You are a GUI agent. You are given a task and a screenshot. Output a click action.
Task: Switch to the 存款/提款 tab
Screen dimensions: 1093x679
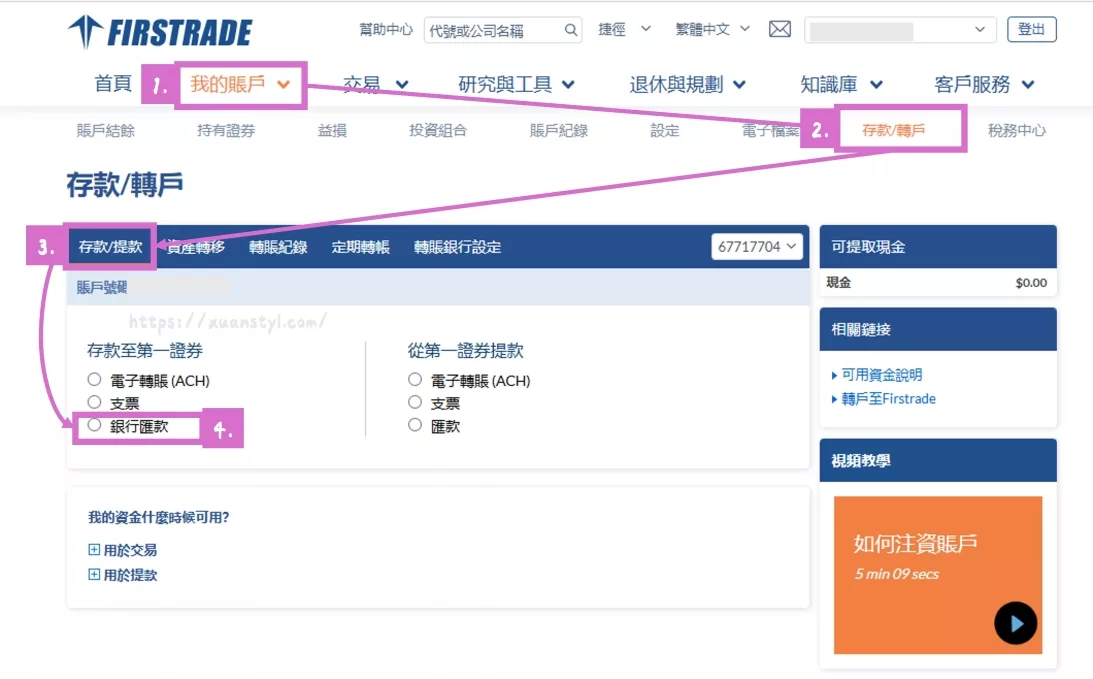pyautogui.click(x=110, y=247)
